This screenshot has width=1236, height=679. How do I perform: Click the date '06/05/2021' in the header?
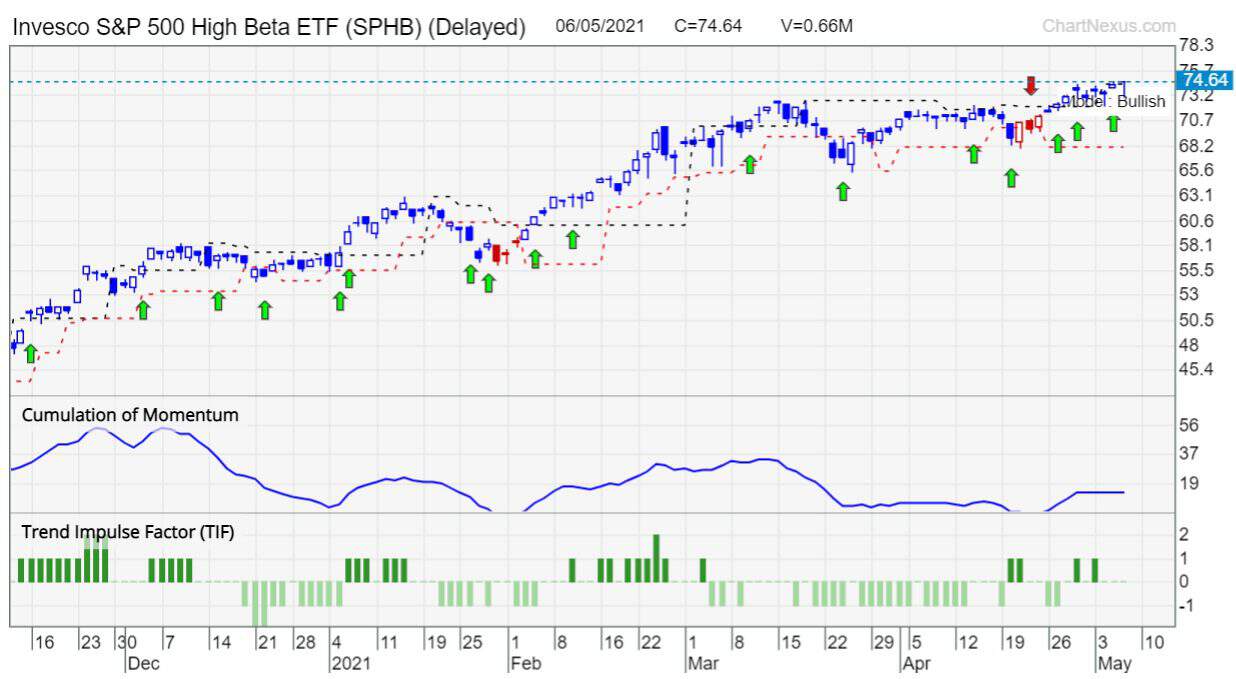[x=600, y=26]
